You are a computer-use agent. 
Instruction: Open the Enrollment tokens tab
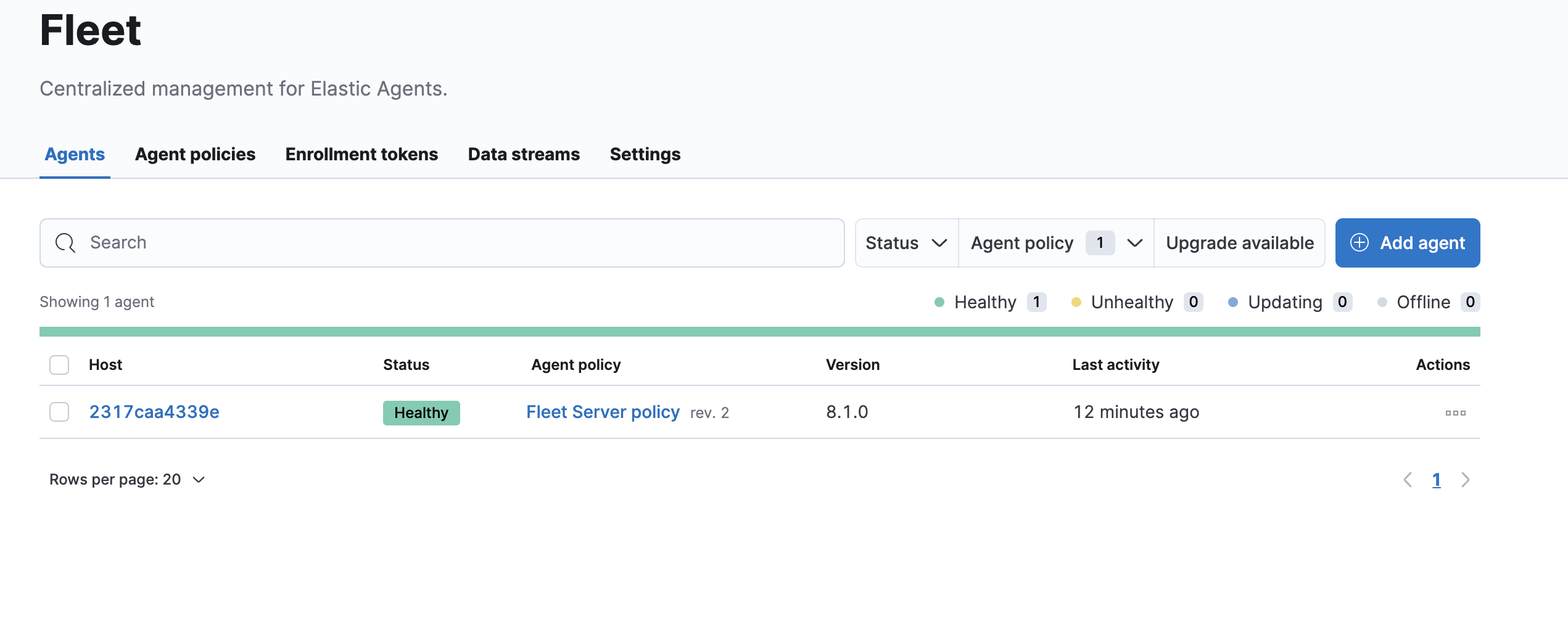361,154
